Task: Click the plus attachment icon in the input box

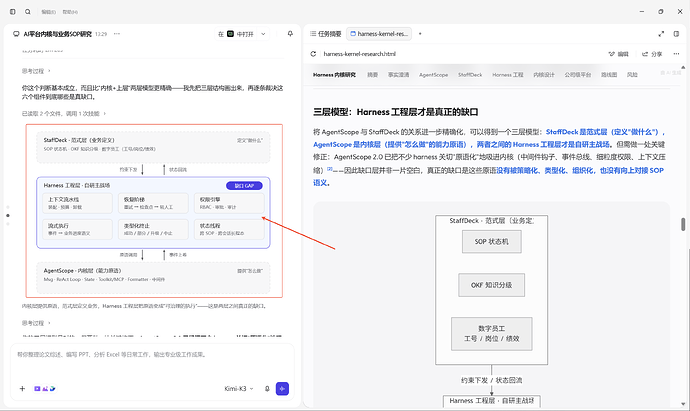Action: click(22, 389)
